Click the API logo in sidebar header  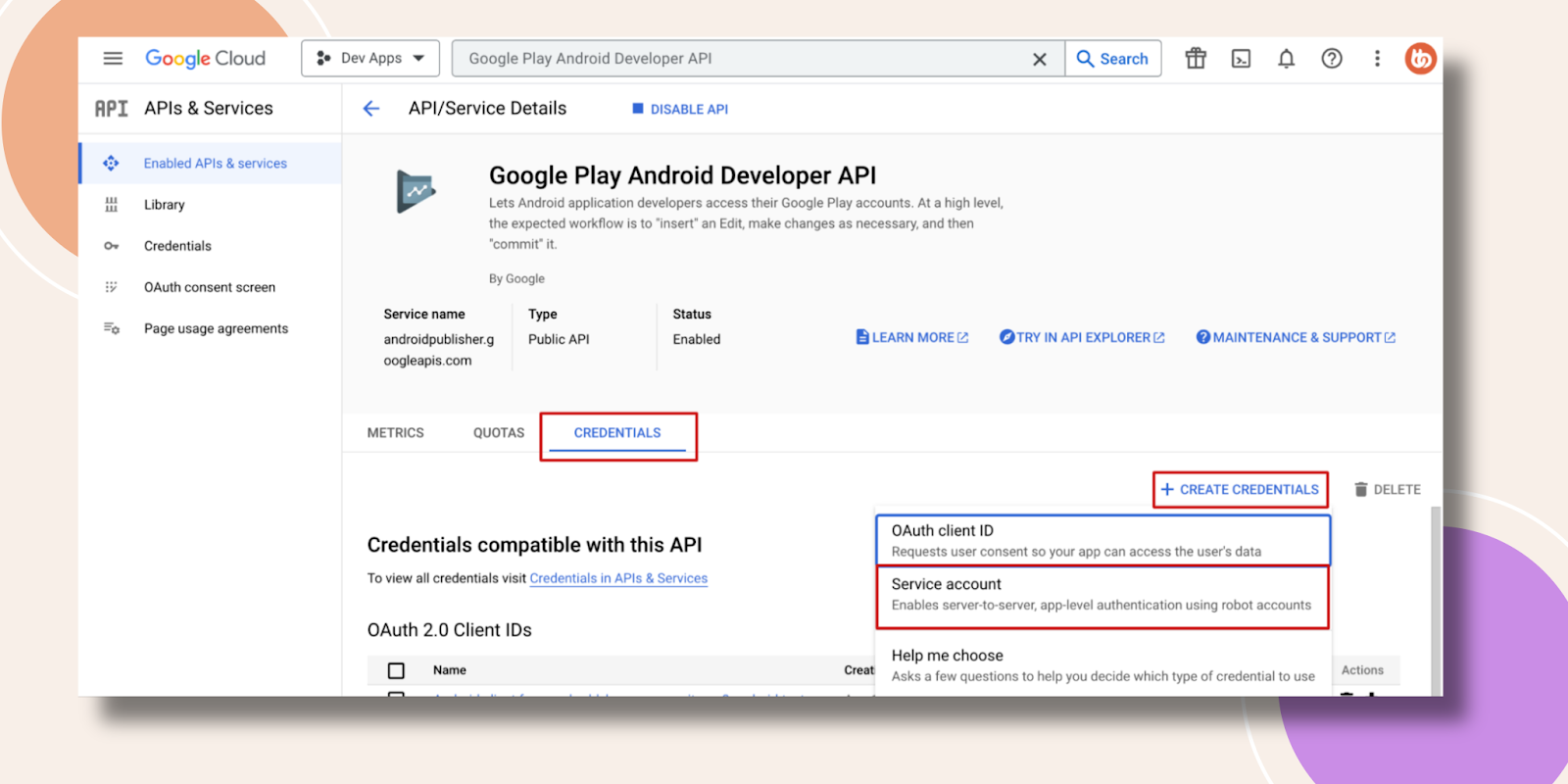(x=112, y=108)
